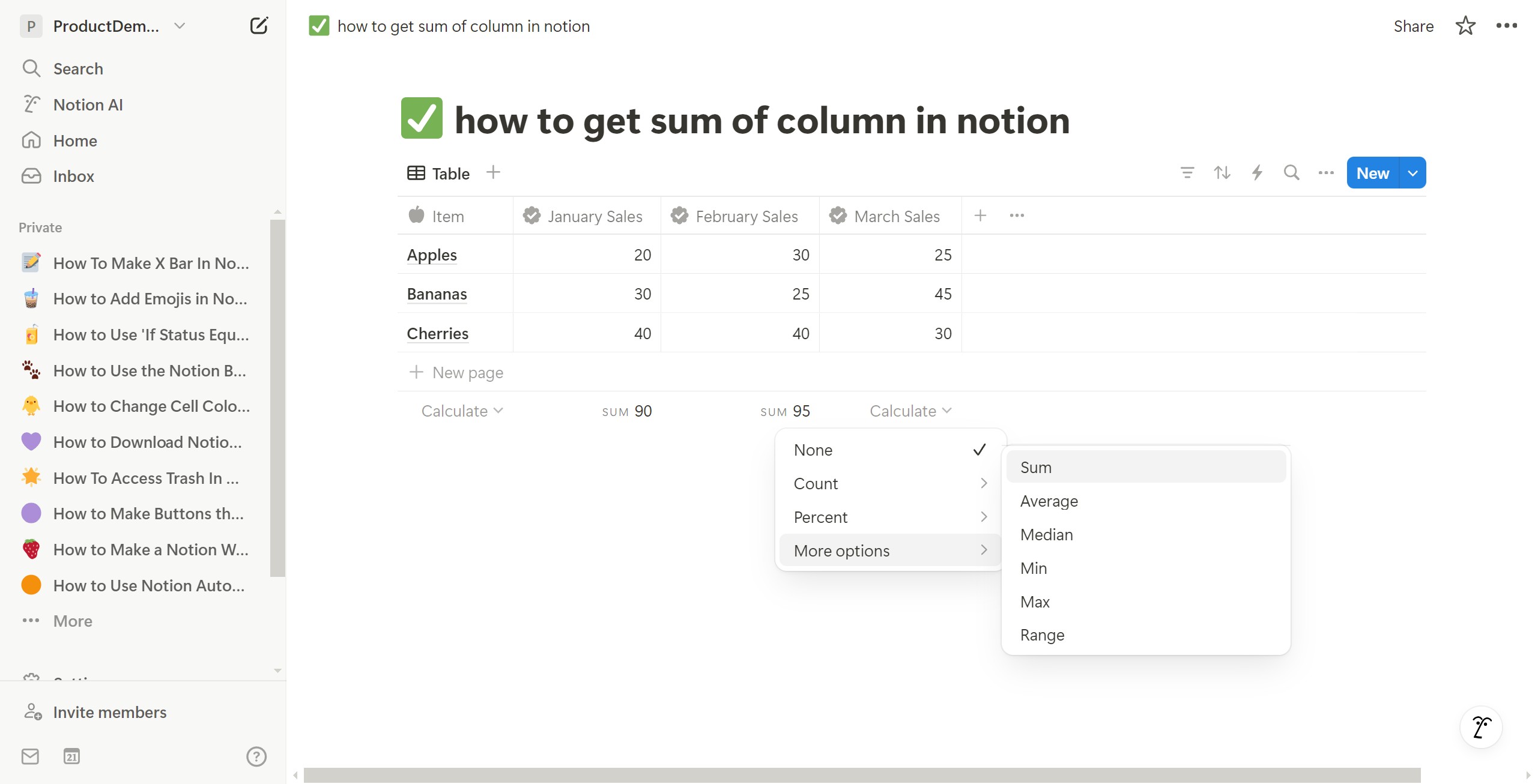
Task: Expand the Count submenu
Action: 889,484
